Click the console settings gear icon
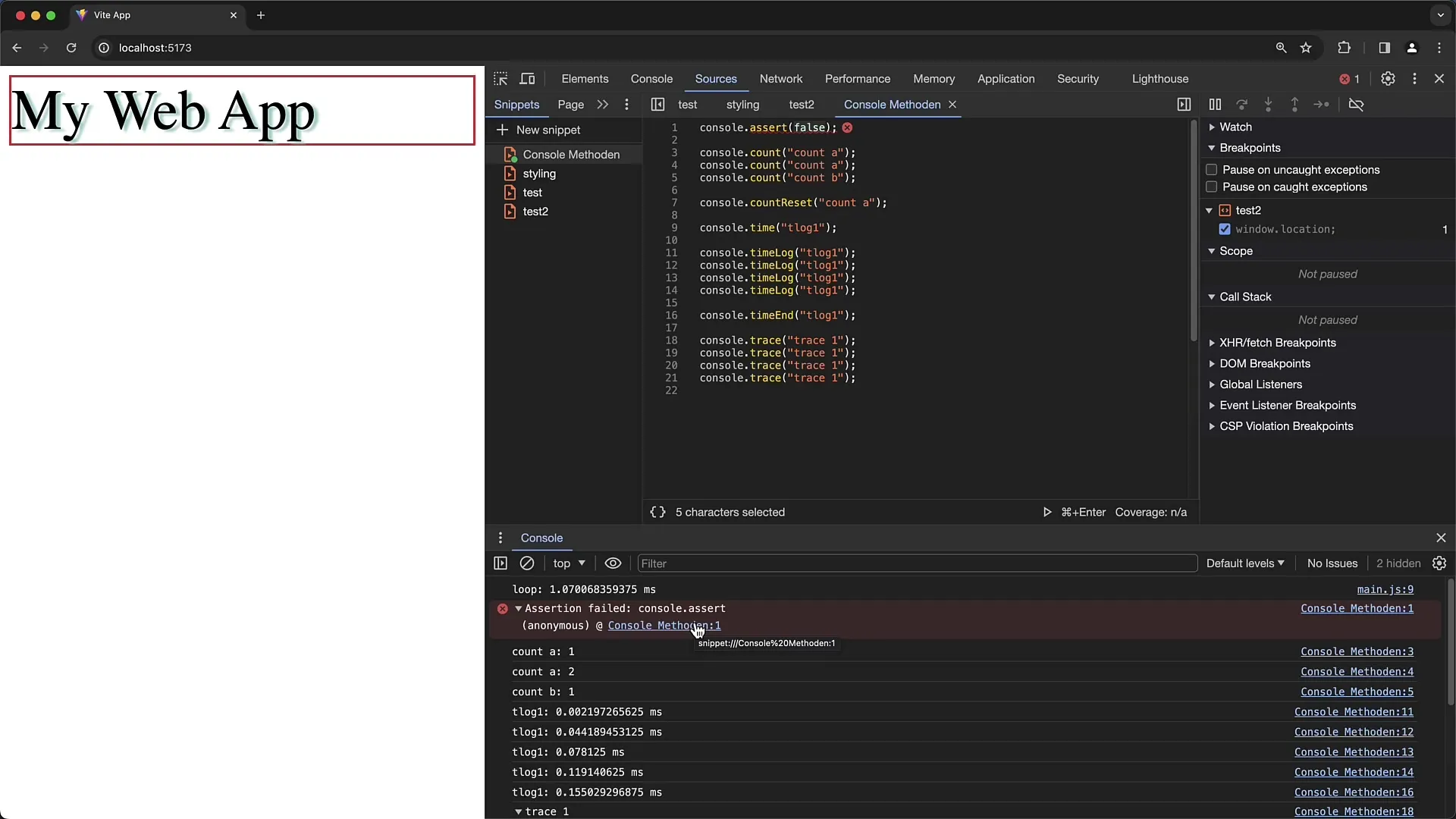This screenshot has width=1456, height=819. (1440, 563)
